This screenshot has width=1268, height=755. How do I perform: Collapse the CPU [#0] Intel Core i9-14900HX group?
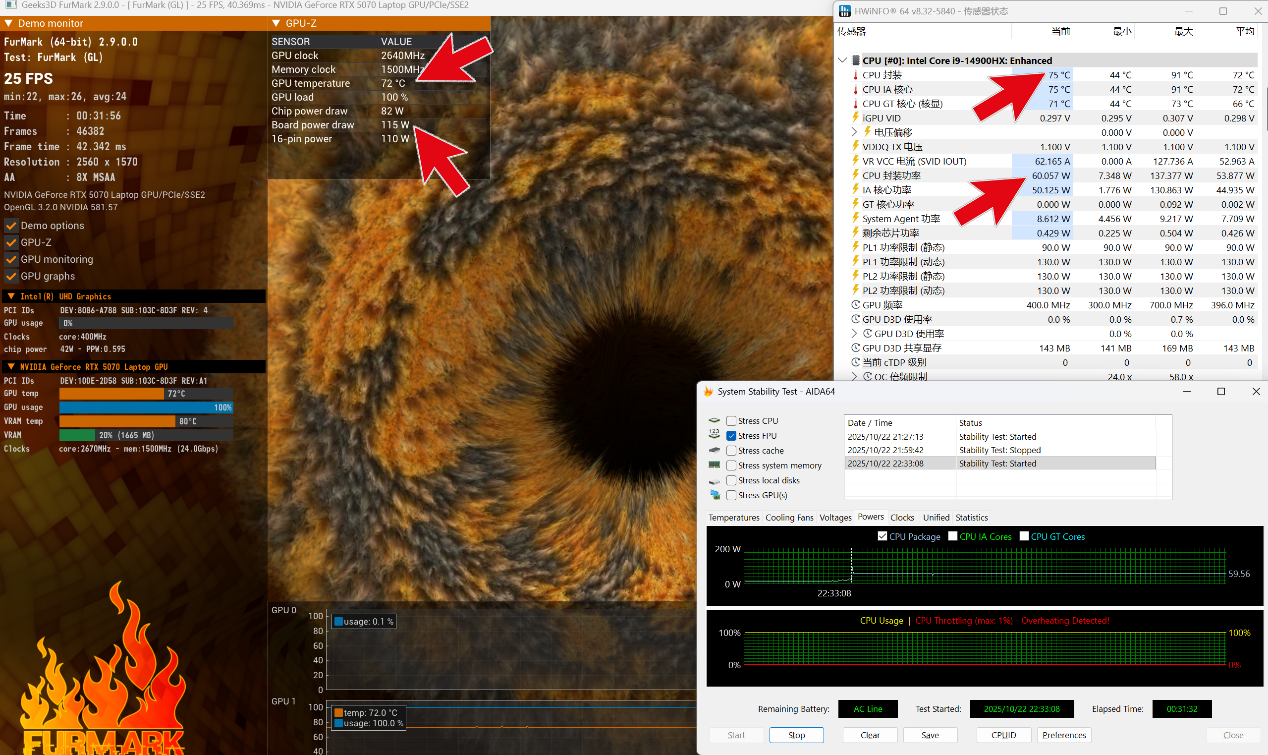843,61
